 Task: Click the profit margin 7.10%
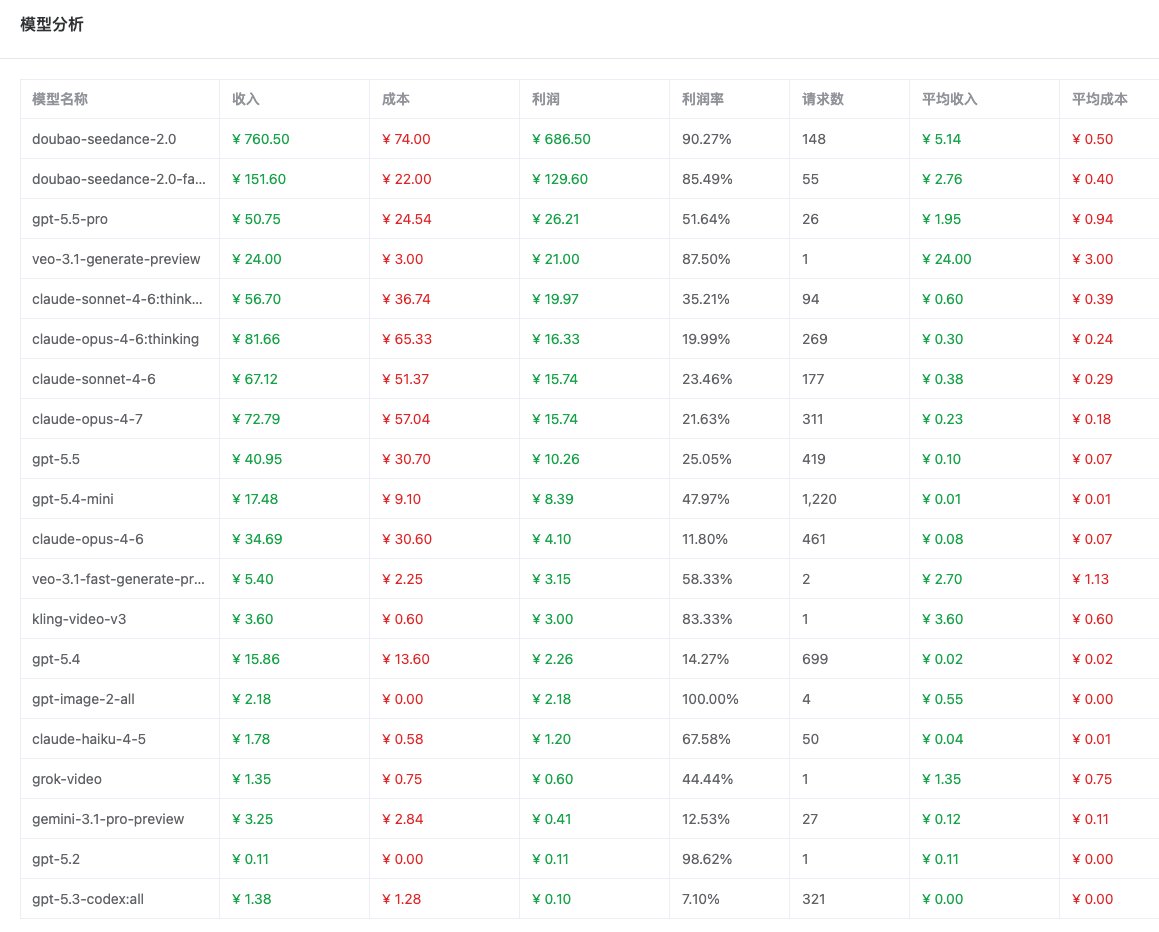(x=701, y=899)
